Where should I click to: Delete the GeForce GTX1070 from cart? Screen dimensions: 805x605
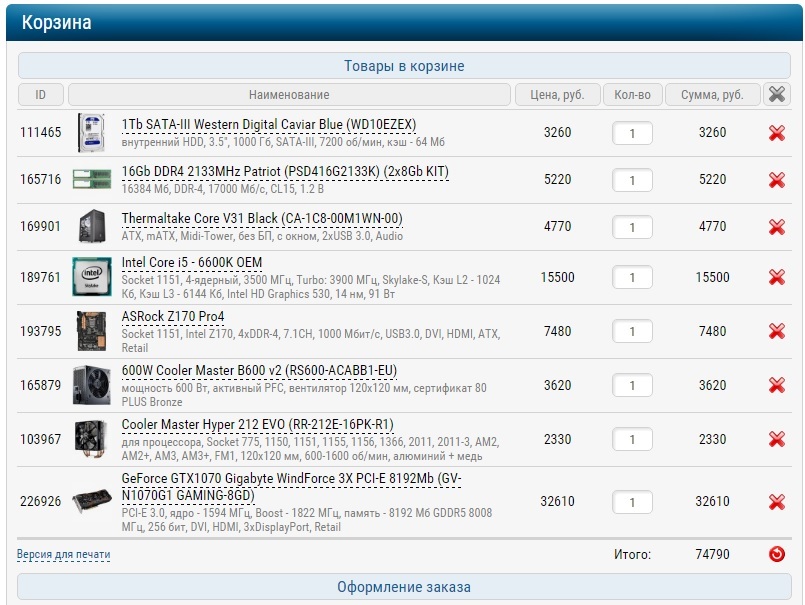click(x=776, y=502)
